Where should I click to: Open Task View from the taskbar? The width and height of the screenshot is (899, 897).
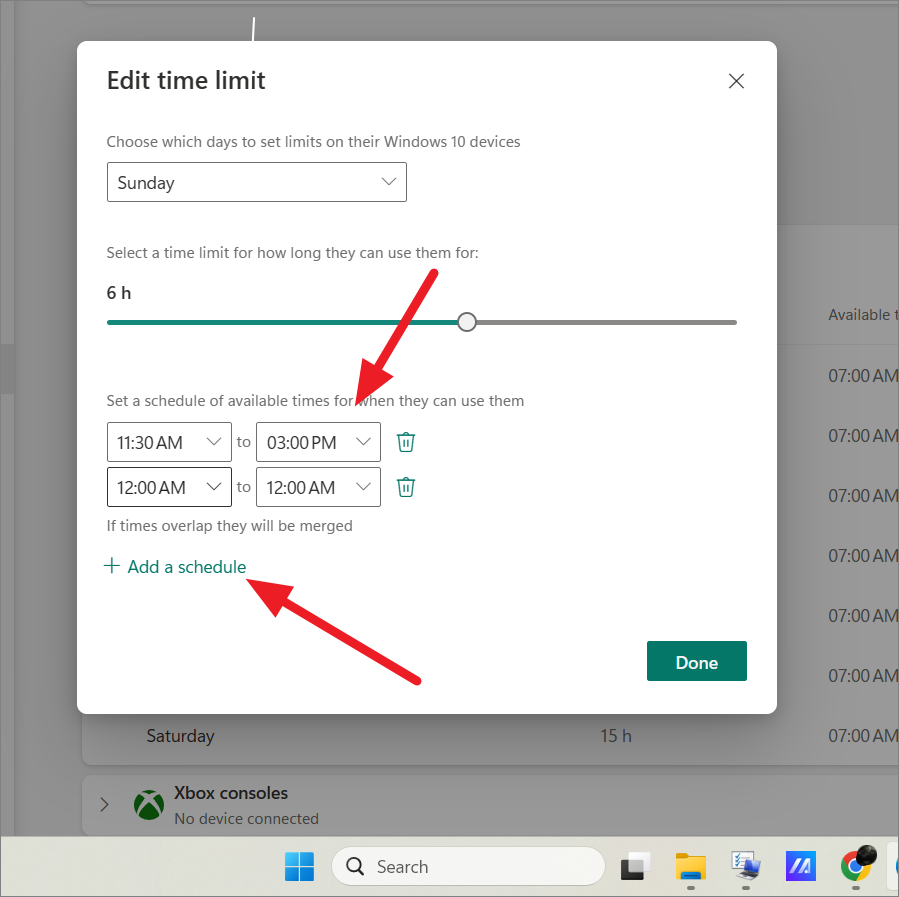coord(635,866)
